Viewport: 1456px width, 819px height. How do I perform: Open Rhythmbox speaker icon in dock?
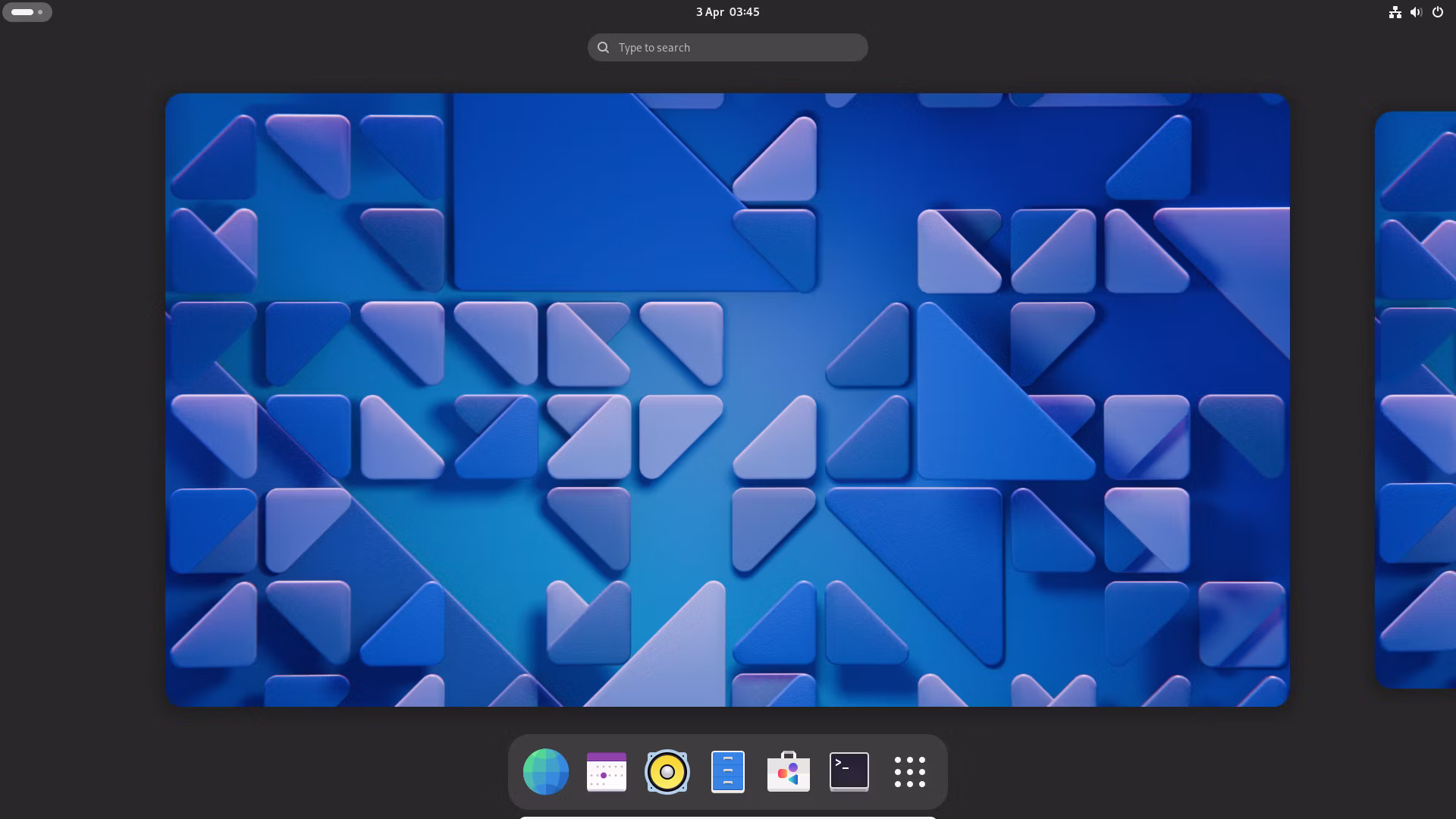coord(667,771)
